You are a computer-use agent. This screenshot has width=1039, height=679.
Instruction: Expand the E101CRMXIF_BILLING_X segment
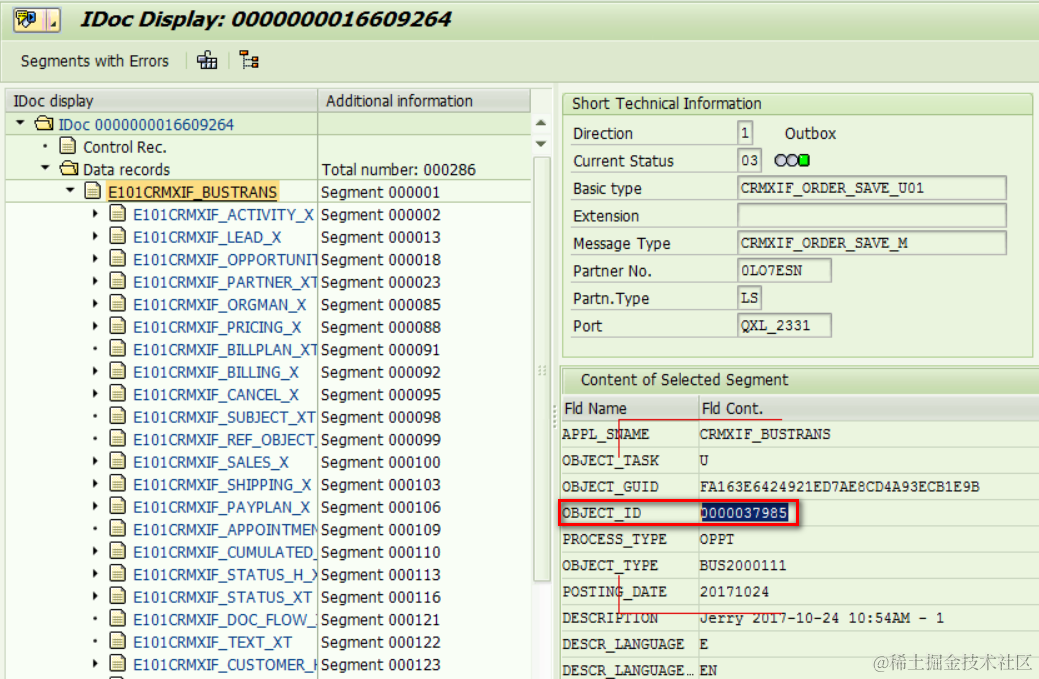tap(95, 372)
